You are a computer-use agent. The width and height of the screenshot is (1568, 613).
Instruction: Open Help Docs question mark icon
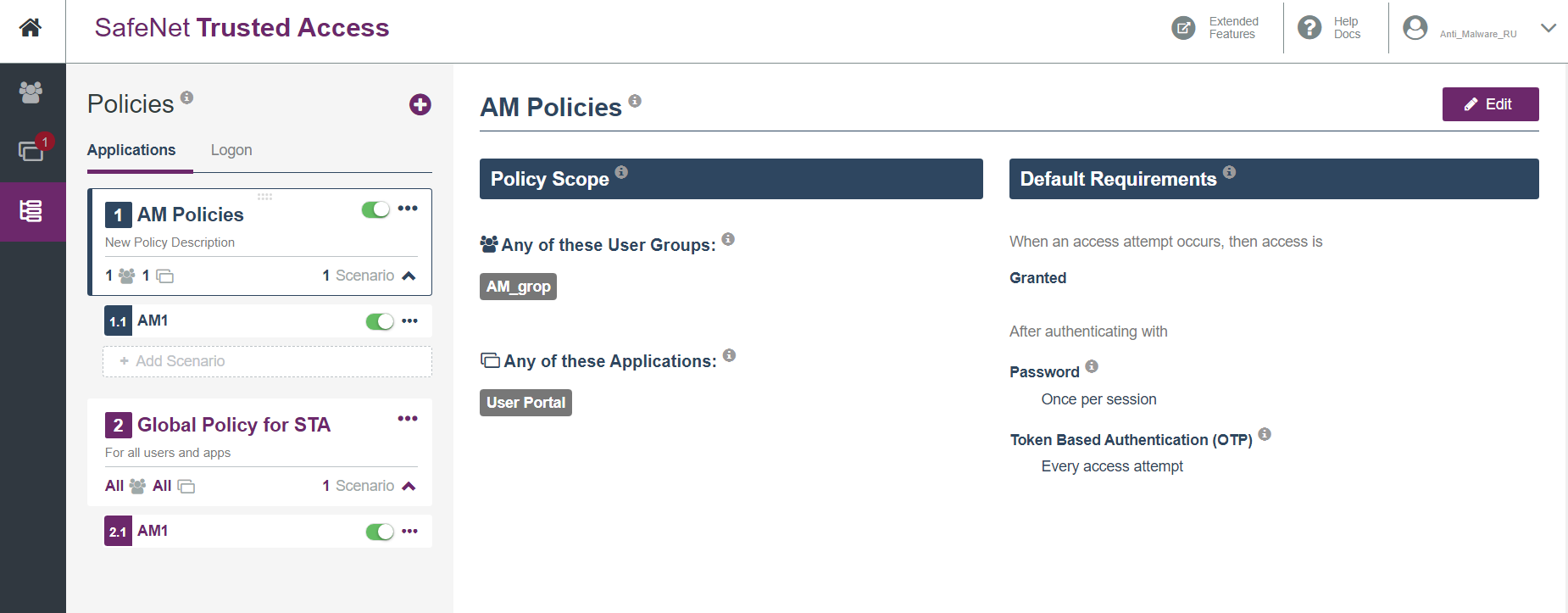1309,28
